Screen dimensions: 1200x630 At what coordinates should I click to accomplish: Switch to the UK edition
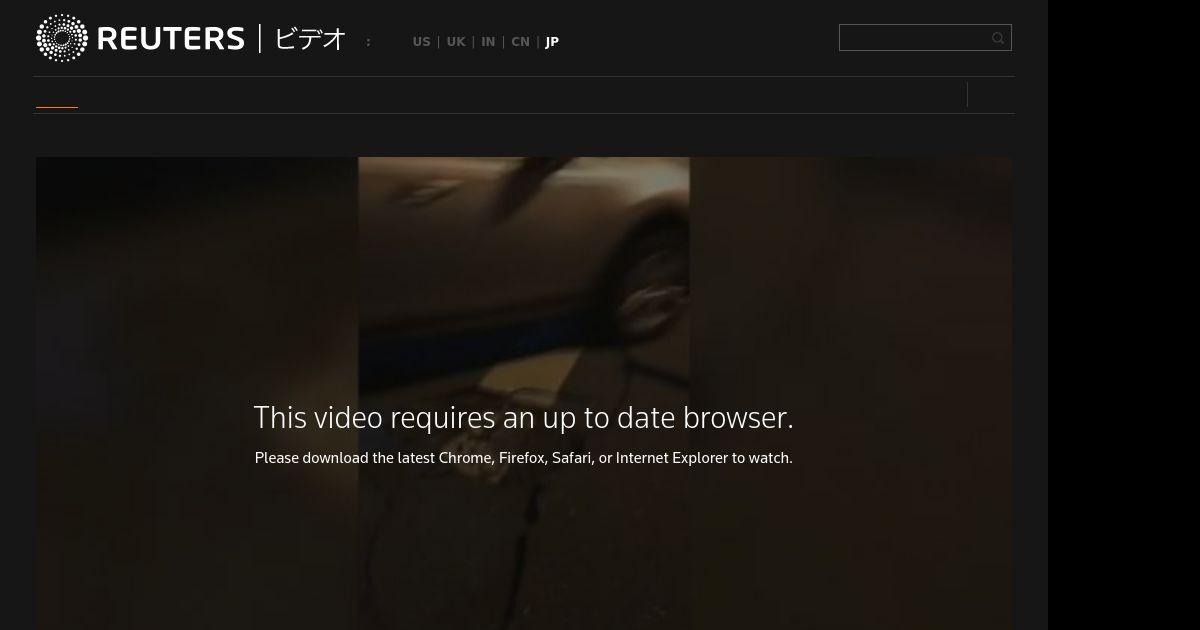click(456, 42)
